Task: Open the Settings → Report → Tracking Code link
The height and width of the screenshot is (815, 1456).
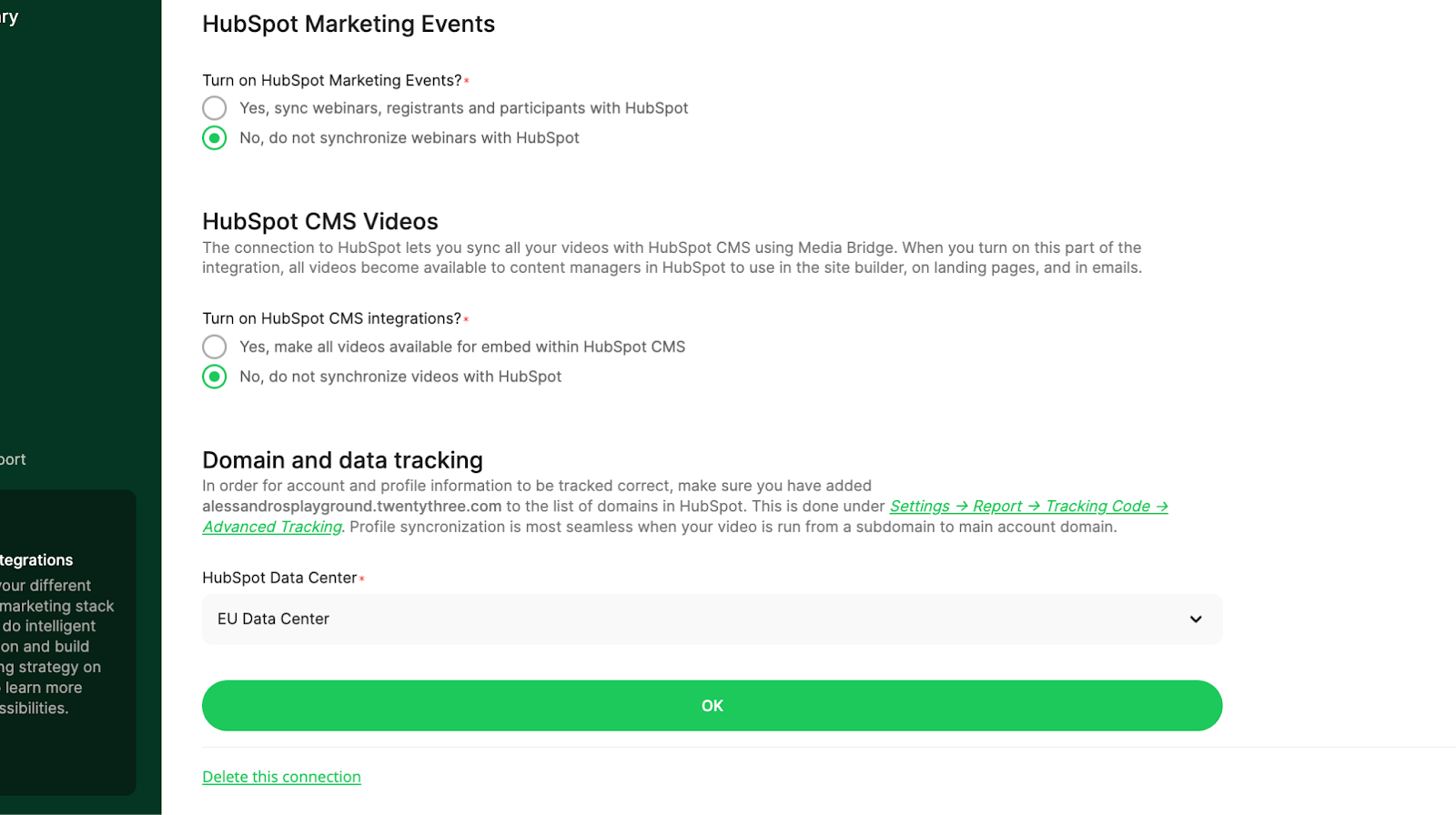Action: coord(1029,507)
